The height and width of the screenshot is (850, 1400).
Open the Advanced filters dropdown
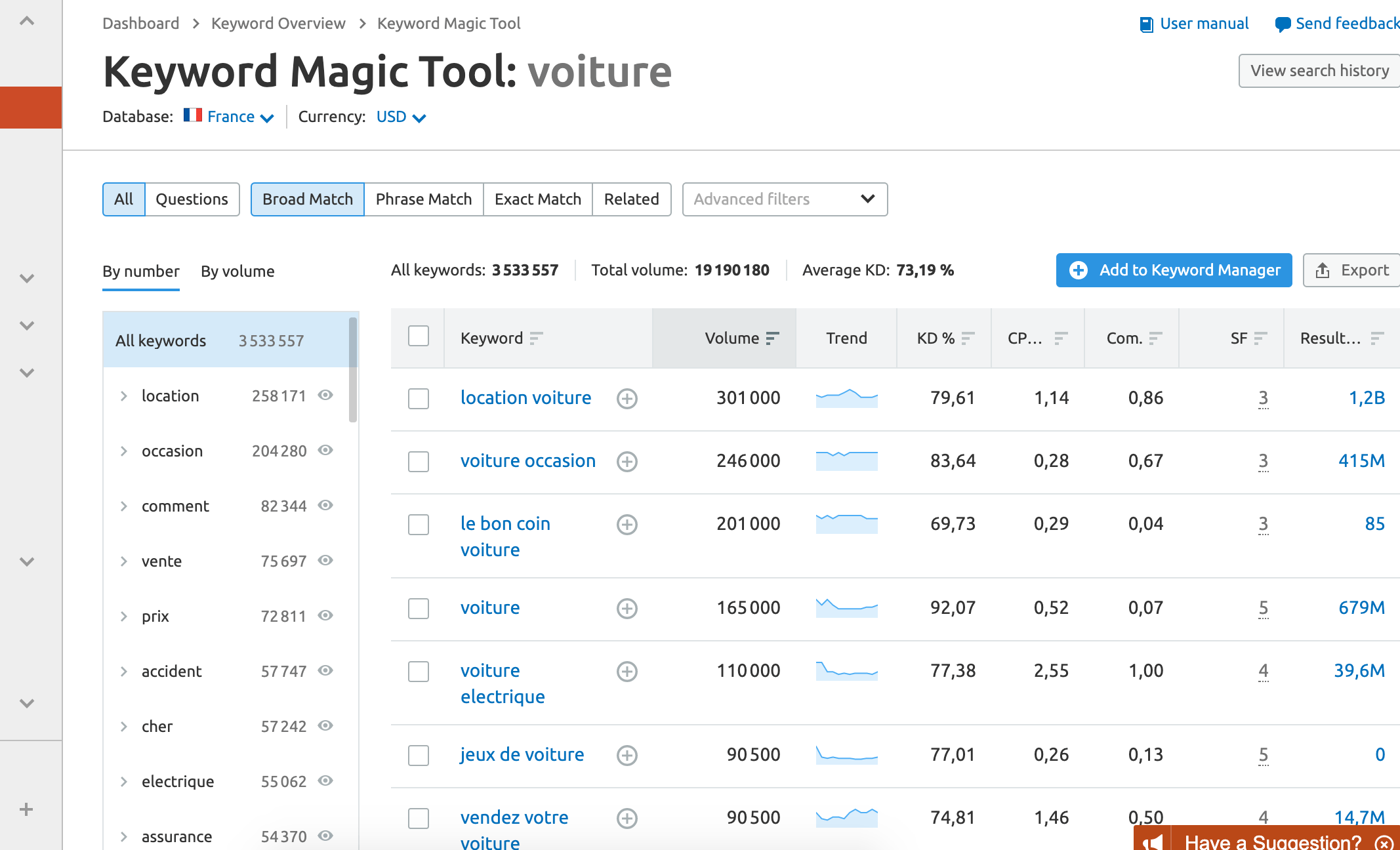coord(785,199)
